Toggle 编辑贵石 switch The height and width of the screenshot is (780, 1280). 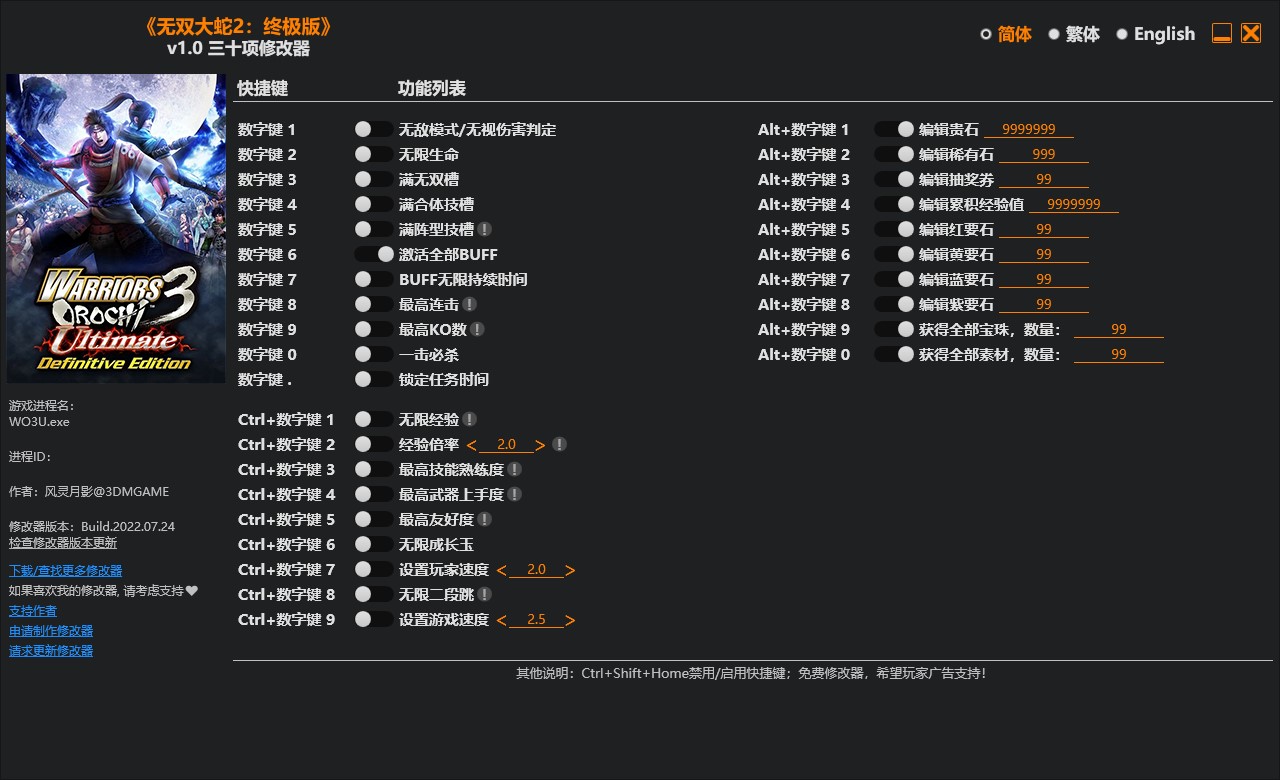pos(894,129)
